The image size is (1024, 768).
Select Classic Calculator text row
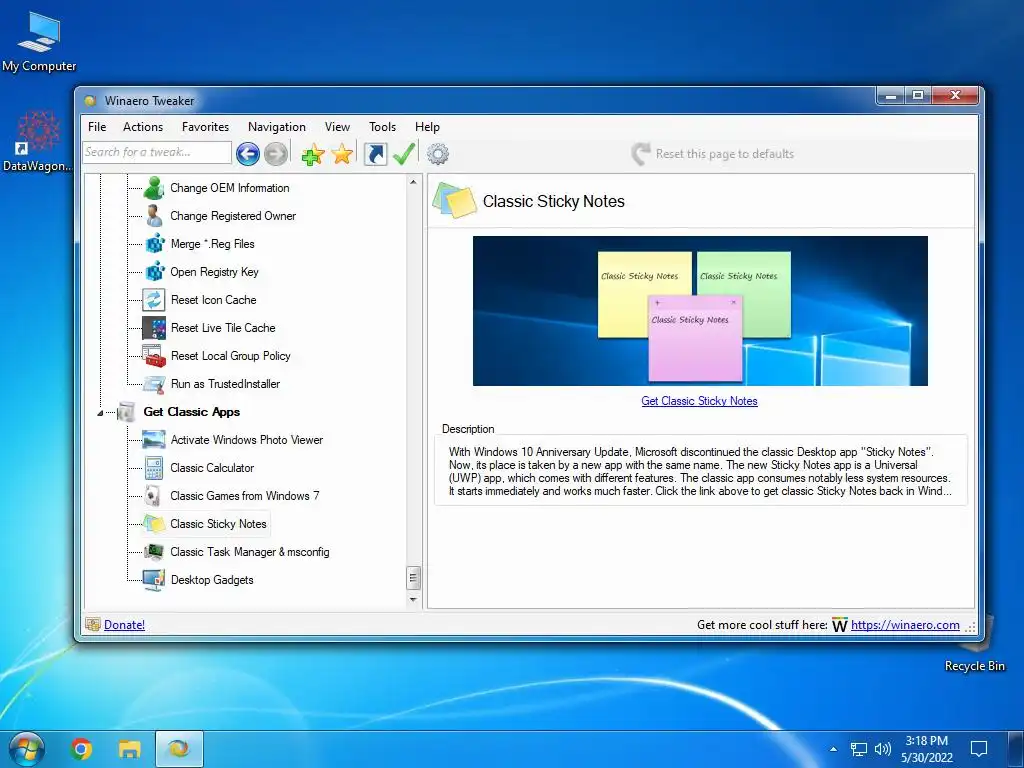212,468
